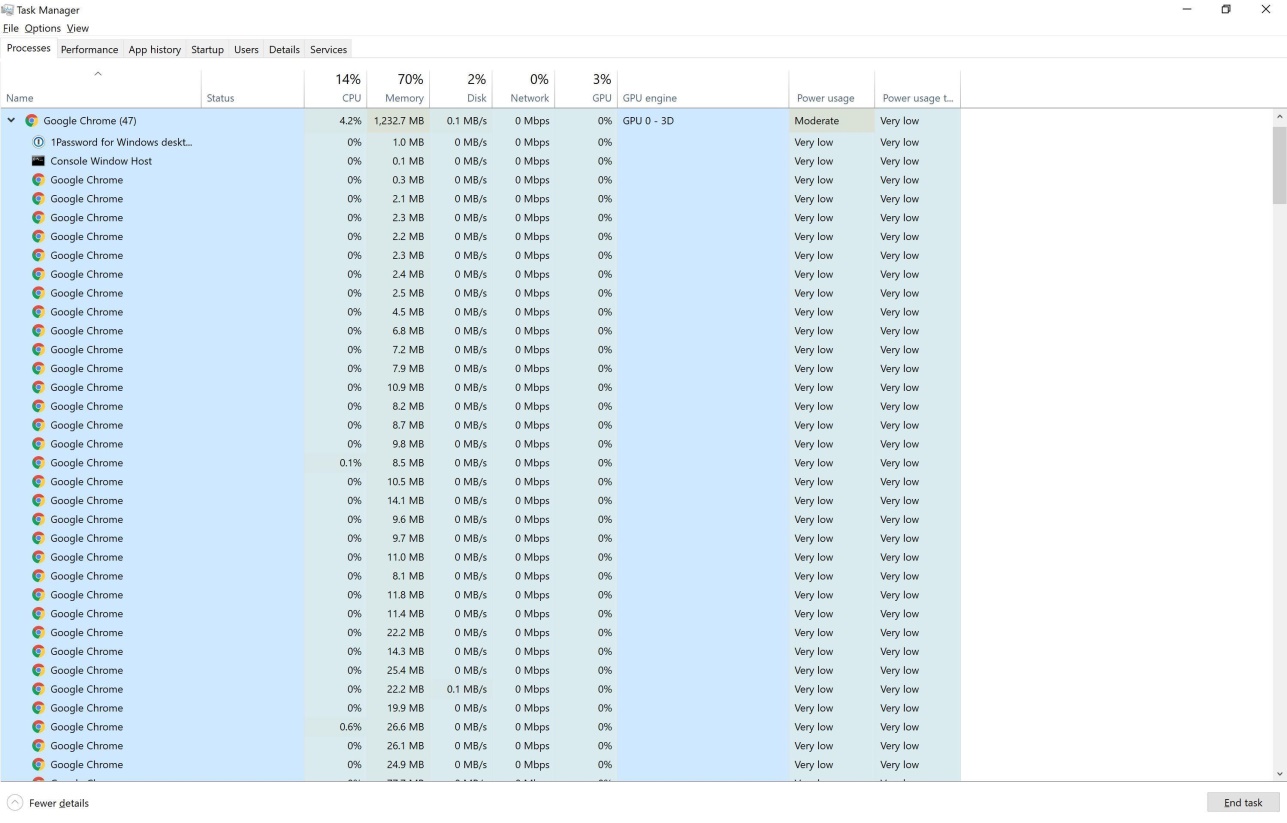This screenshot has width=1287, height=823.
Task: Sort by the Network column header
Action: click(x=523, y=88)
